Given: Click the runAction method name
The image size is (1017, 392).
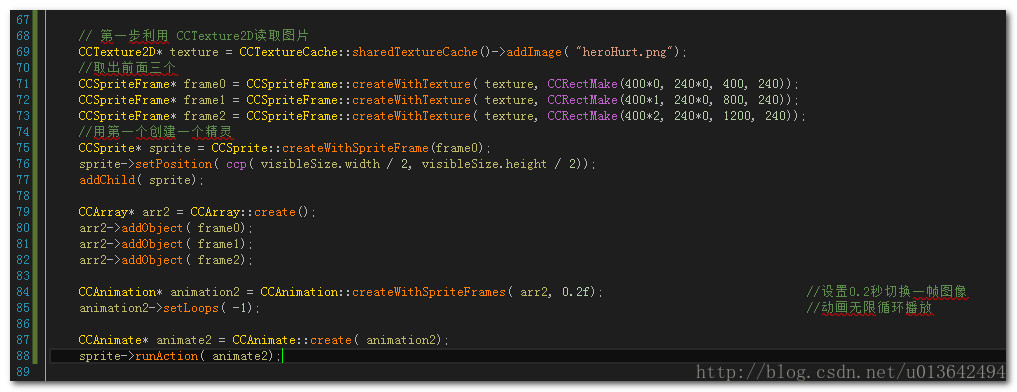Looking at the screenshot, I should click(166, 356).
